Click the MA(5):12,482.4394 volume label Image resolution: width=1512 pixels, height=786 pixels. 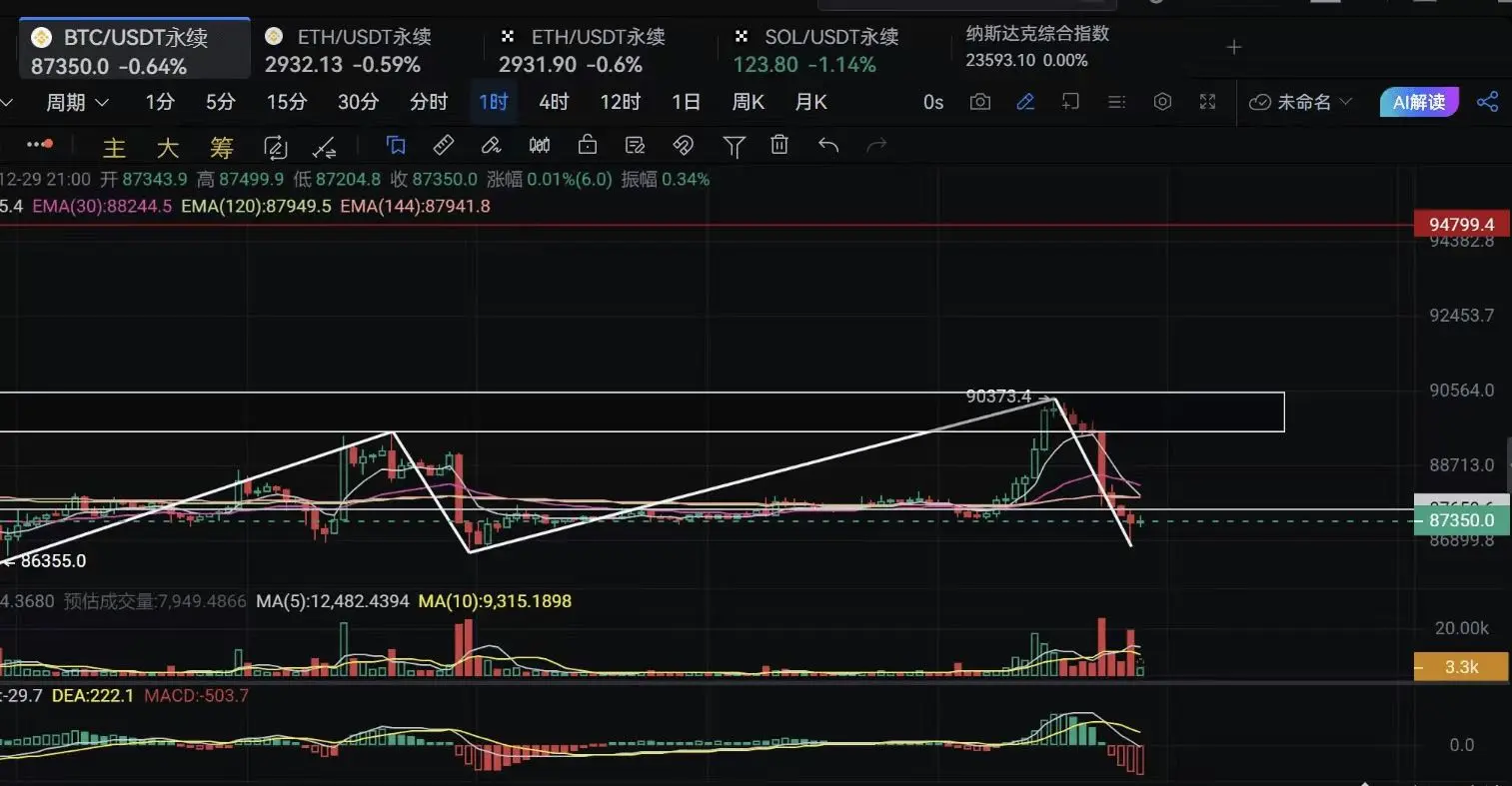(333, 601)
